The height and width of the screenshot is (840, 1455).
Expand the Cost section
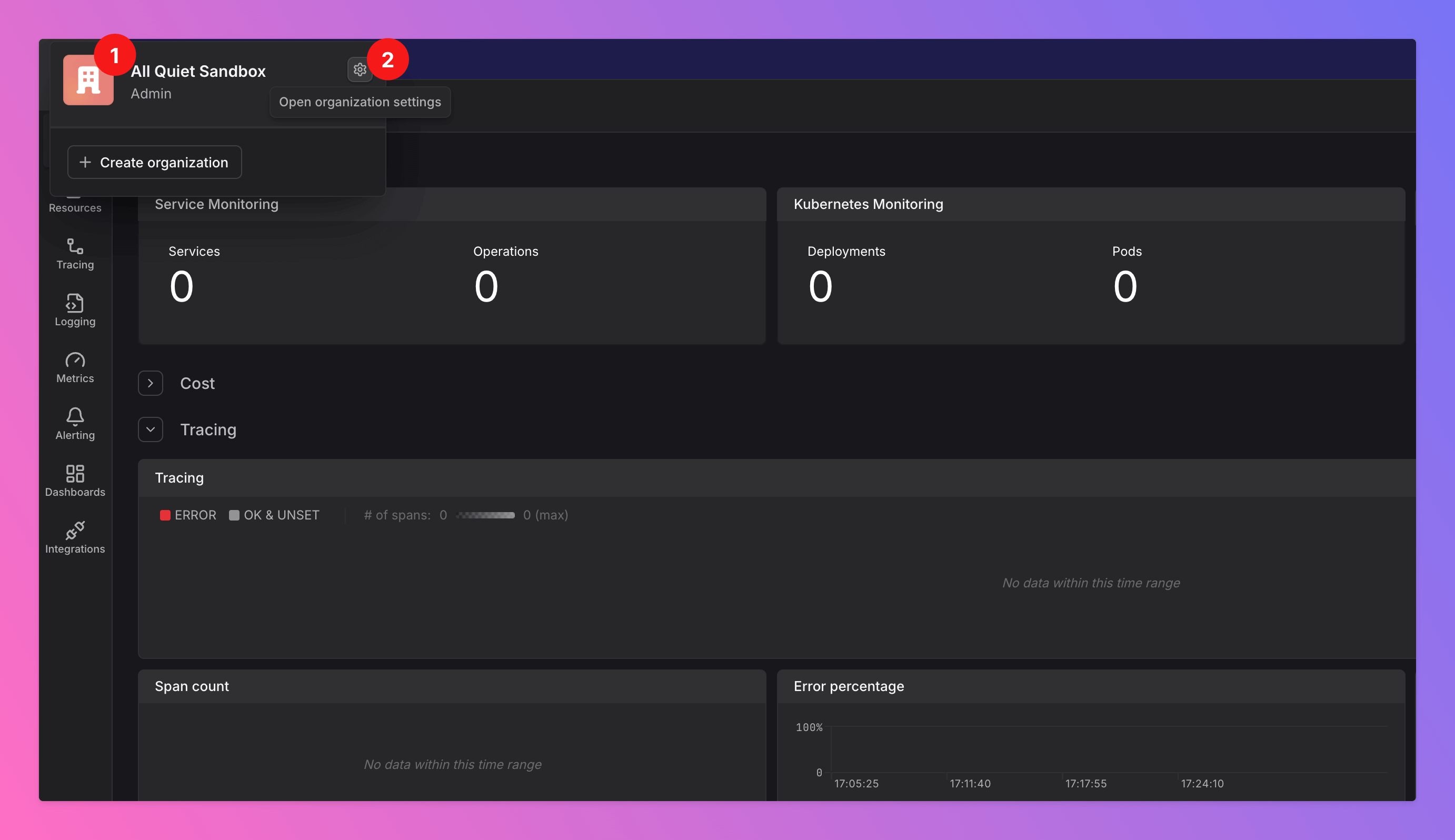click(x=151, y=384)
